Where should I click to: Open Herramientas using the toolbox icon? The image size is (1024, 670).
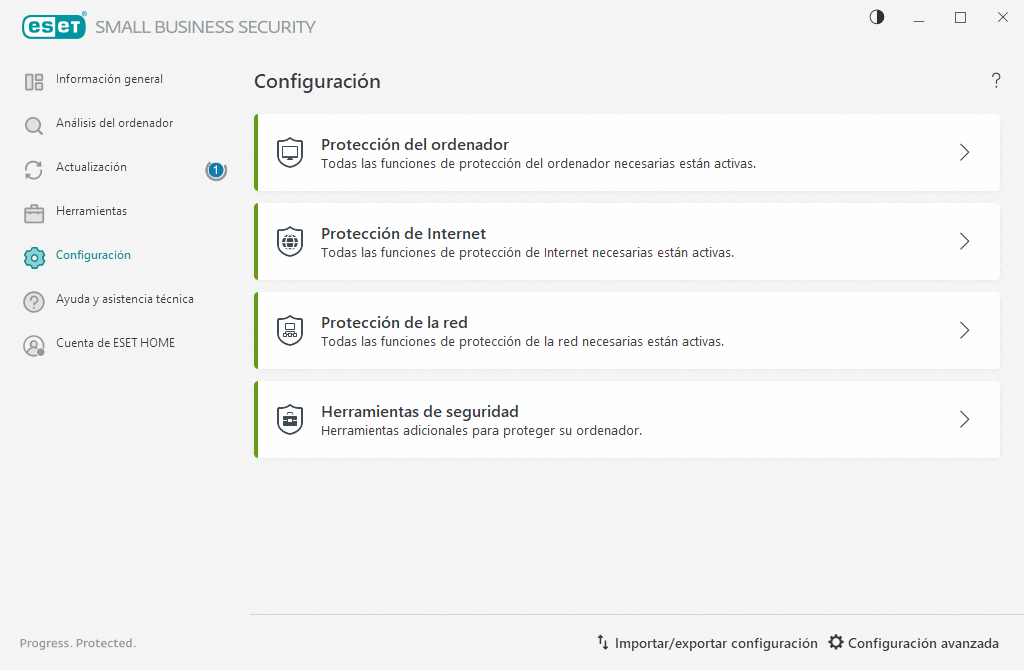(33, 212)
